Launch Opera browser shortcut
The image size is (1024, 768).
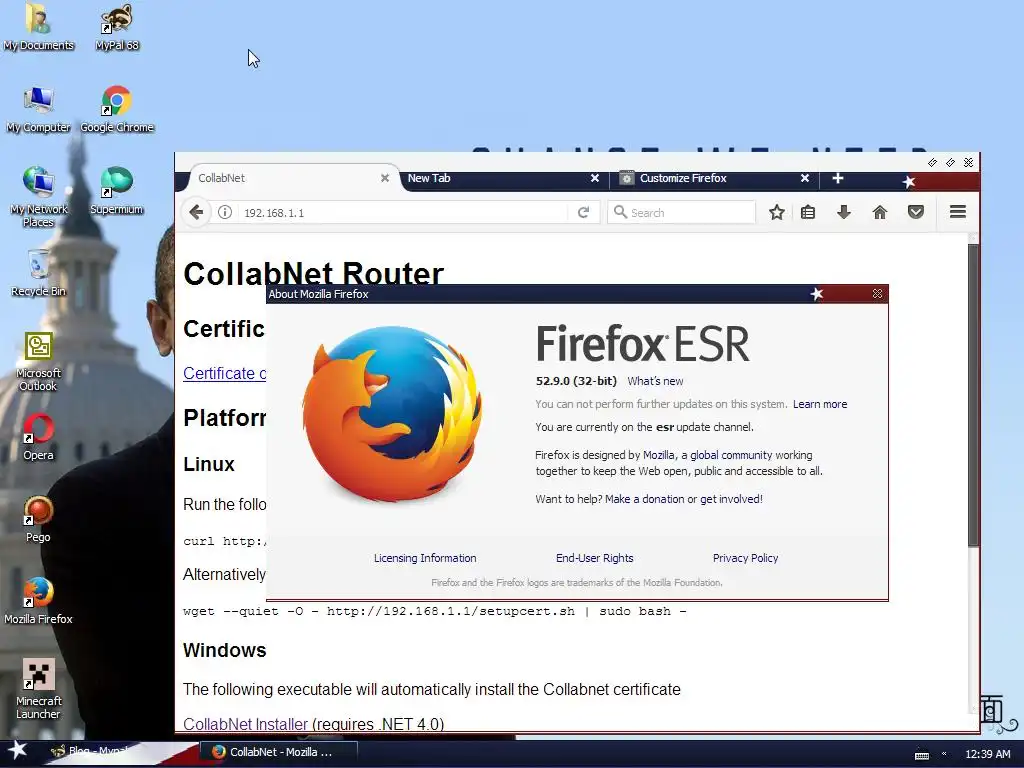coord(38,437)
